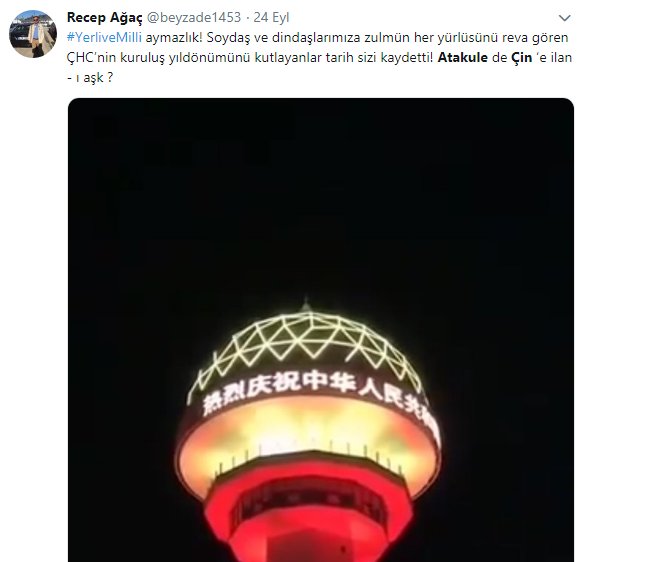Open the @beyzade1453 handle link
Viewport: 670px width, 562px height.
[x=194, y=18]
